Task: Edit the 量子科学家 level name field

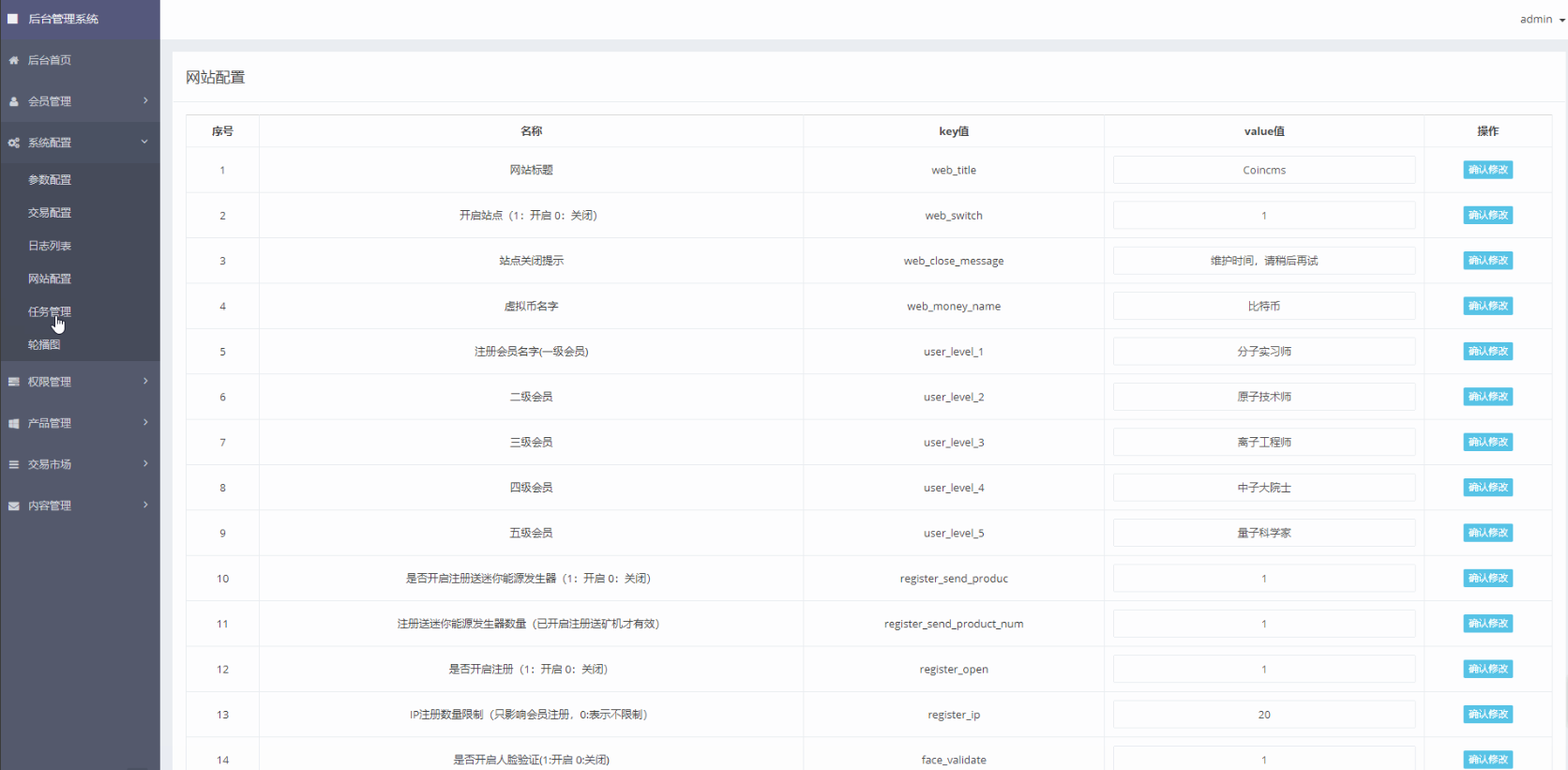Action: [x=1264, y=533]
